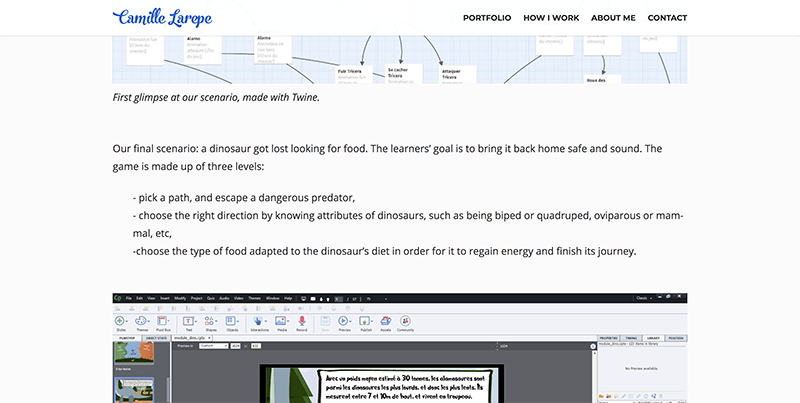Image resolution: width=800 pixels, height=403 pixels.
Task: Click the Shapes icon in Captivate toolbar
Action: tap(209, 321)
